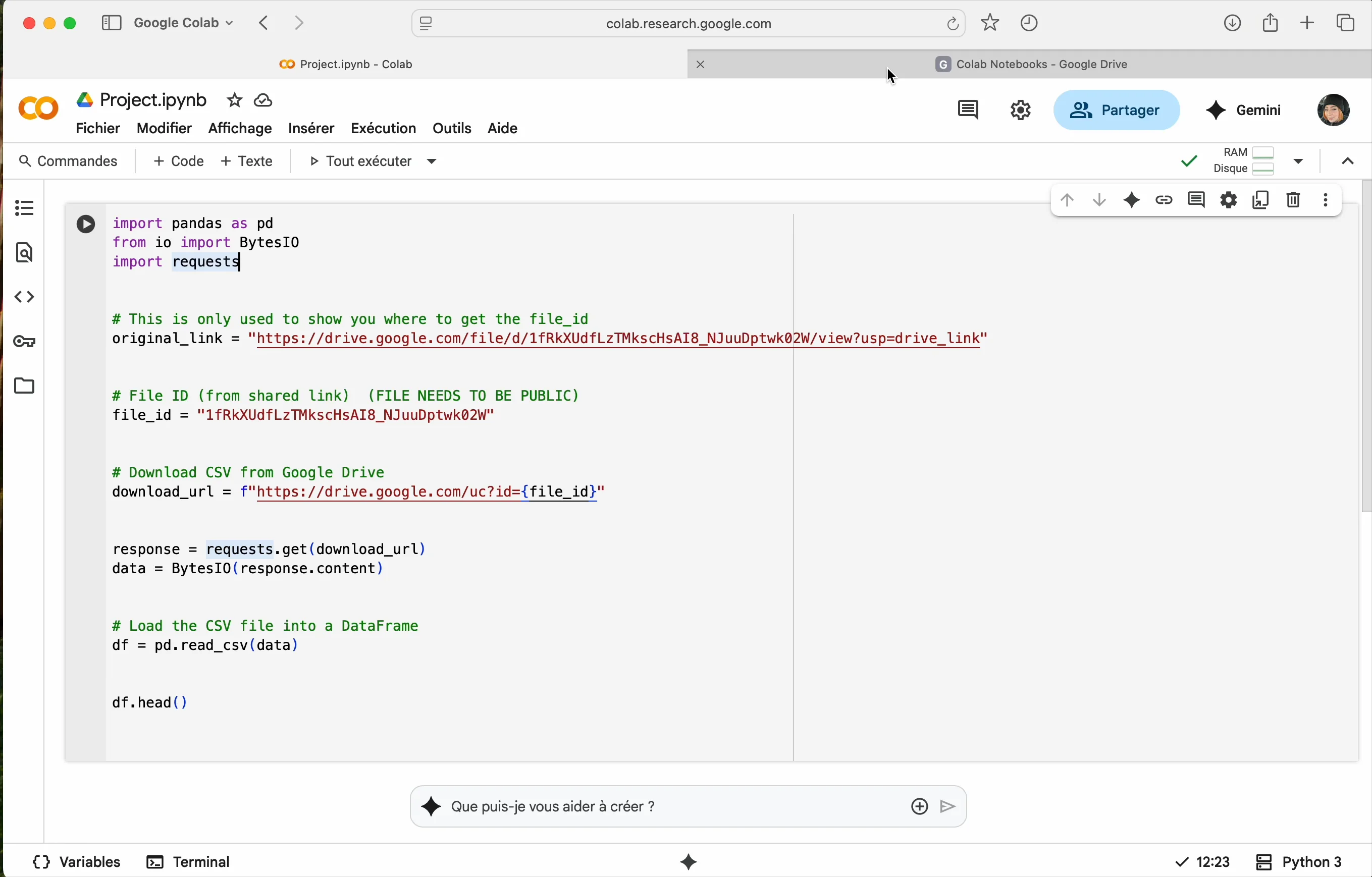Screen dimensions: 1372x877
Task: Open the code snippets panel
Action: coord(24,297)
